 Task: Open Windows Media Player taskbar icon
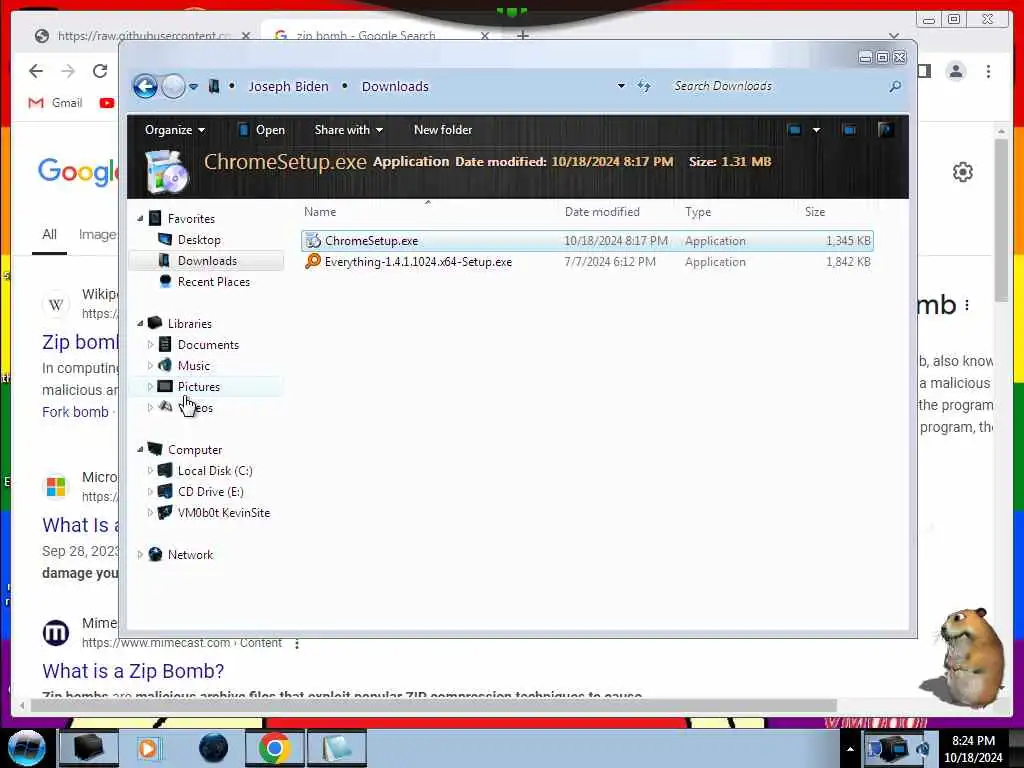pyautogui.click(x=148, y=748)
